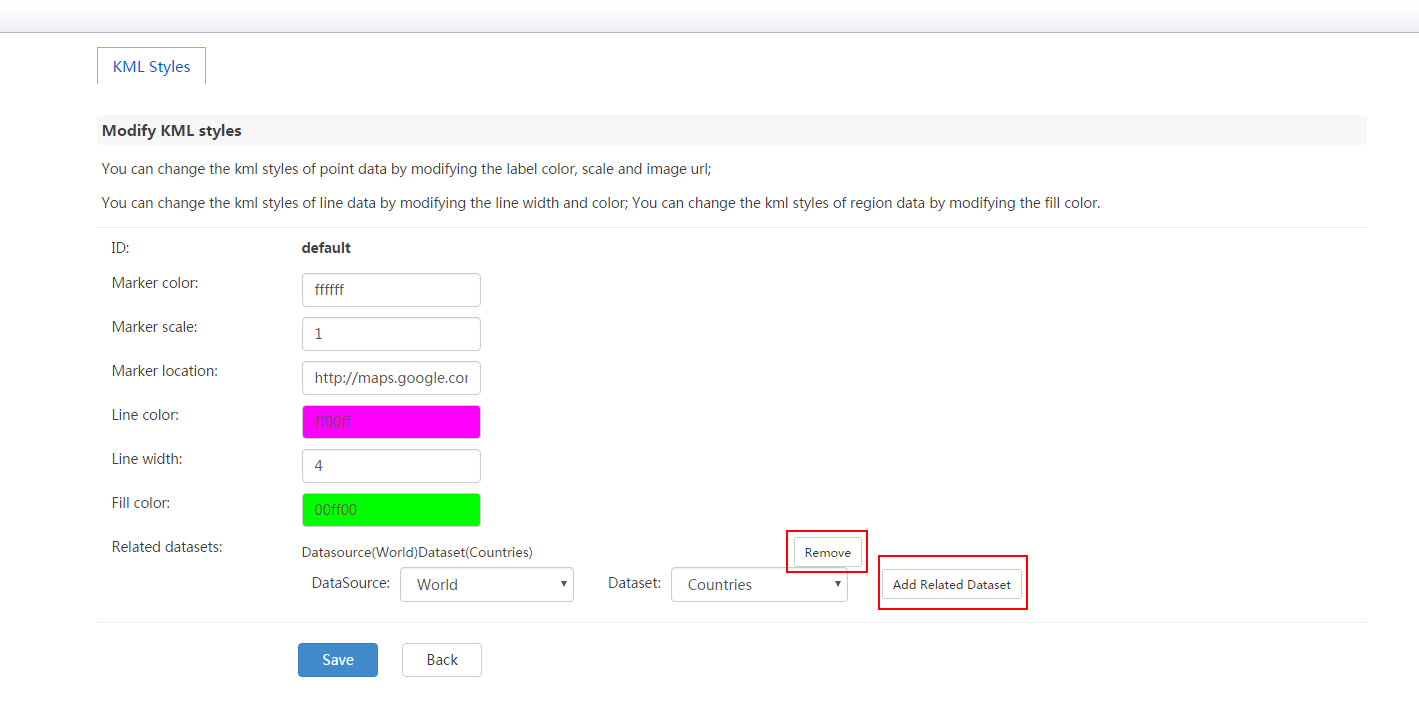Click the Marker color input field
The width and height of the screenshot is (1419, 723).
pyautogui.click(x=391, y=290)
